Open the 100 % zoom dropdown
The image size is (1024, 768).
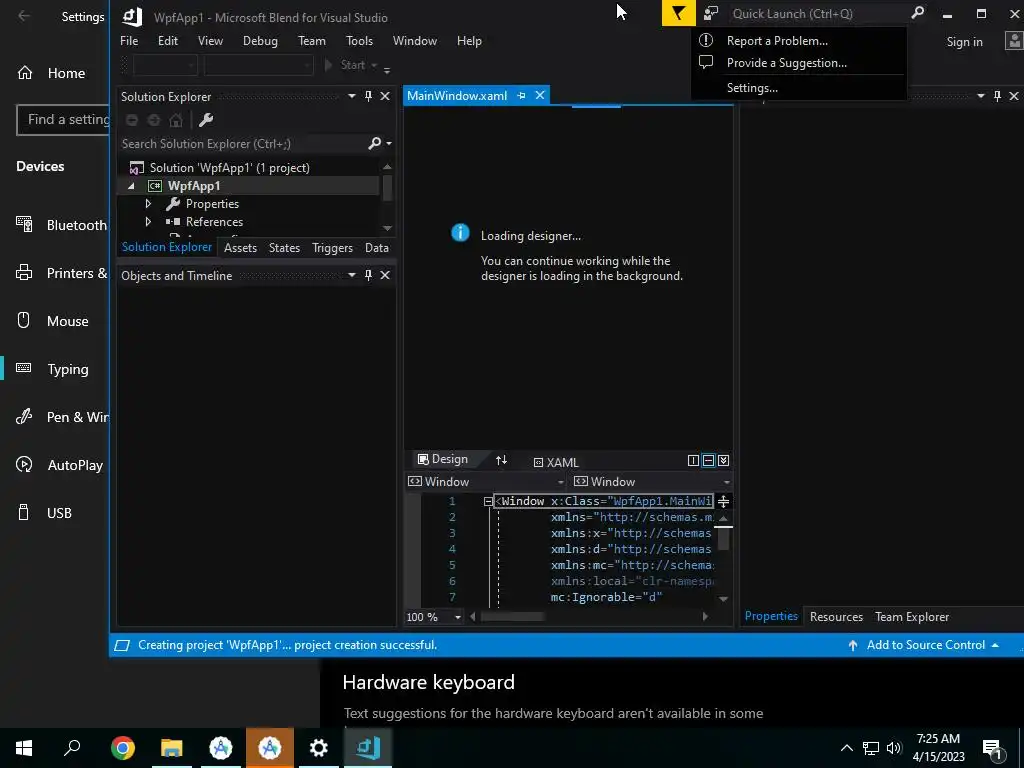click(458, 617)
